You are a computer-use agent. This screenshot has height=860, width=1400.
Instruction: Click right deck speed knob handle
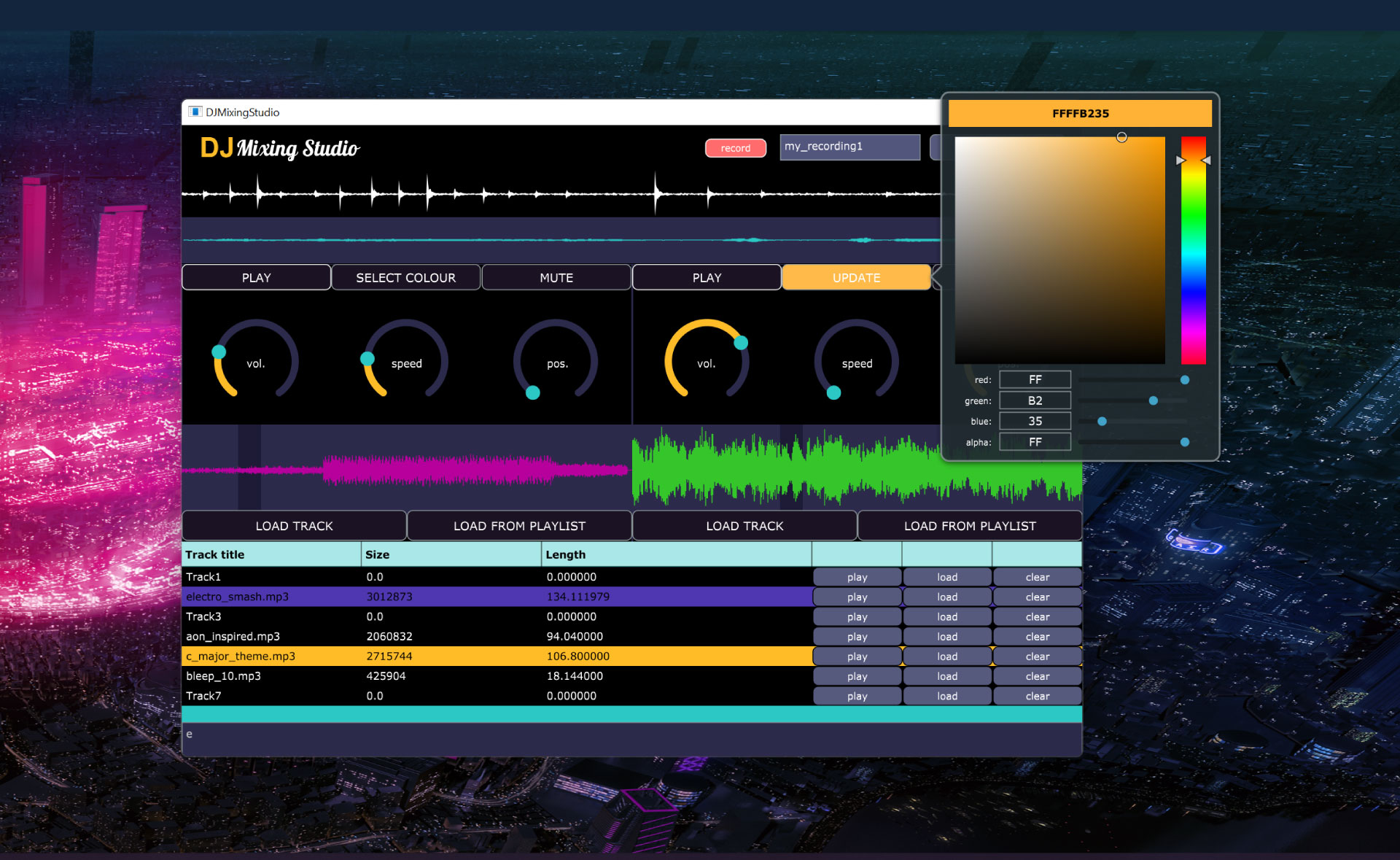pos(833,392)
